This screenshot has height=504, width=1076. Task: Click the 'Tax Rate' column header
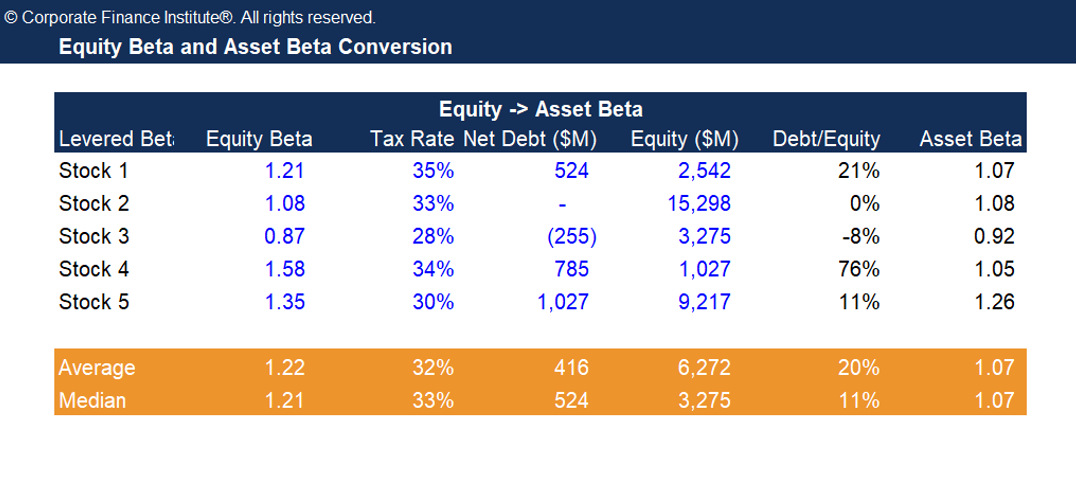(412, 139)
